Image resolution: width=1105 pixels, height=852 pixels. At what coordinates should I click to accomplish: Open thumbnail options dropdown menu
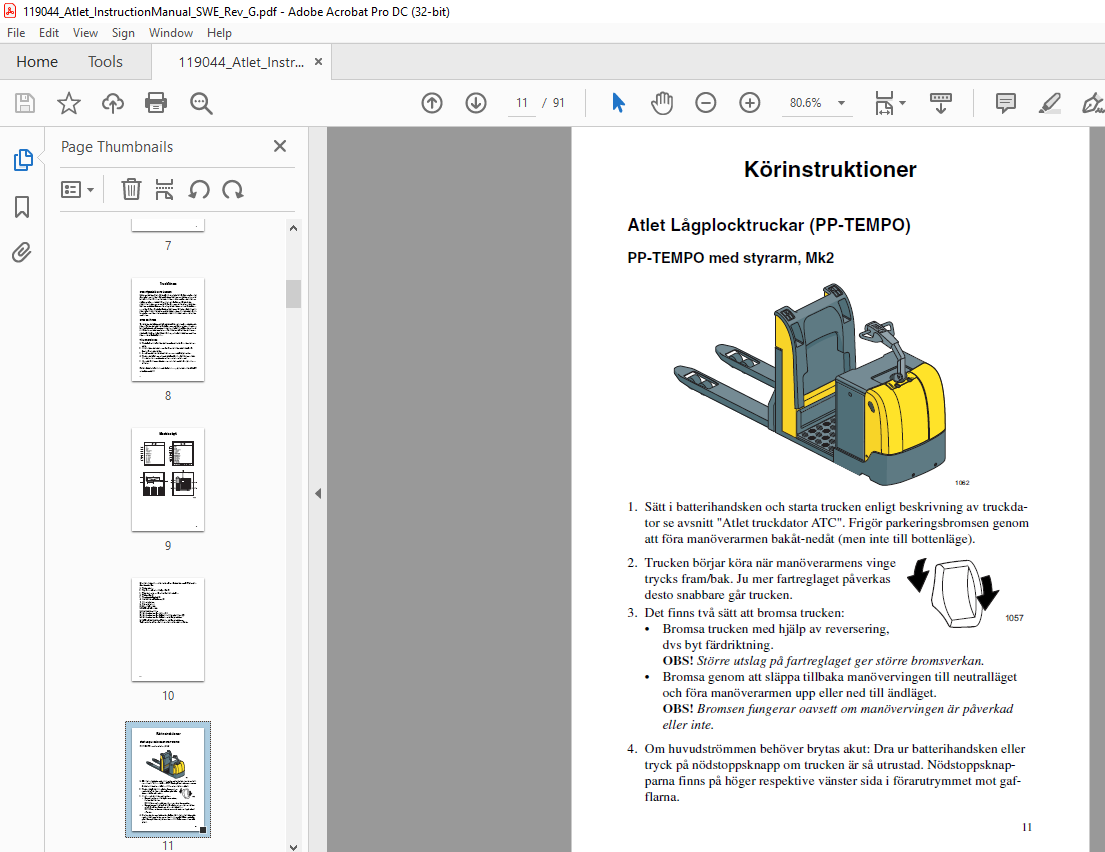coord(78,190)
